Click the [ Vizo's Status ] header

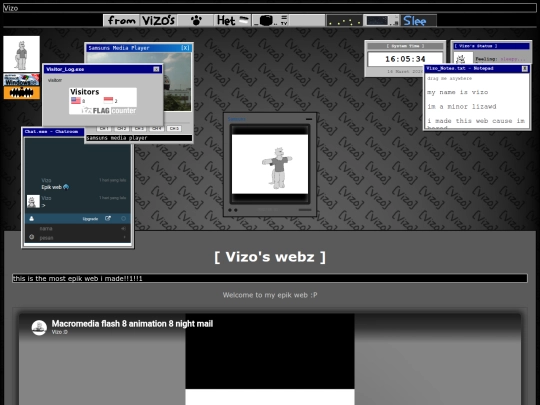(491, 46)
